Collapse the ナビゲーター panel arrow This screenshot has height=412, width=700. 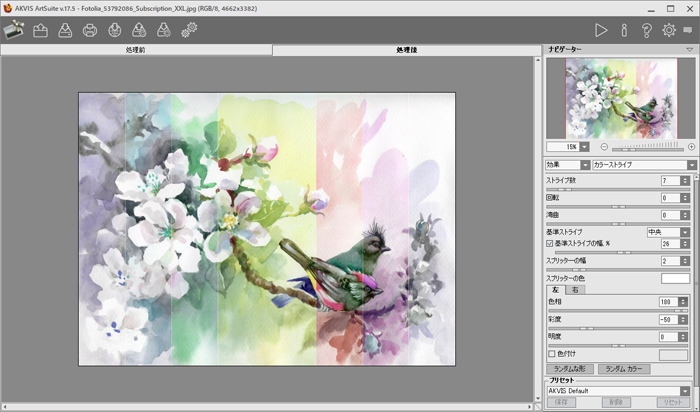pos(690,50)
